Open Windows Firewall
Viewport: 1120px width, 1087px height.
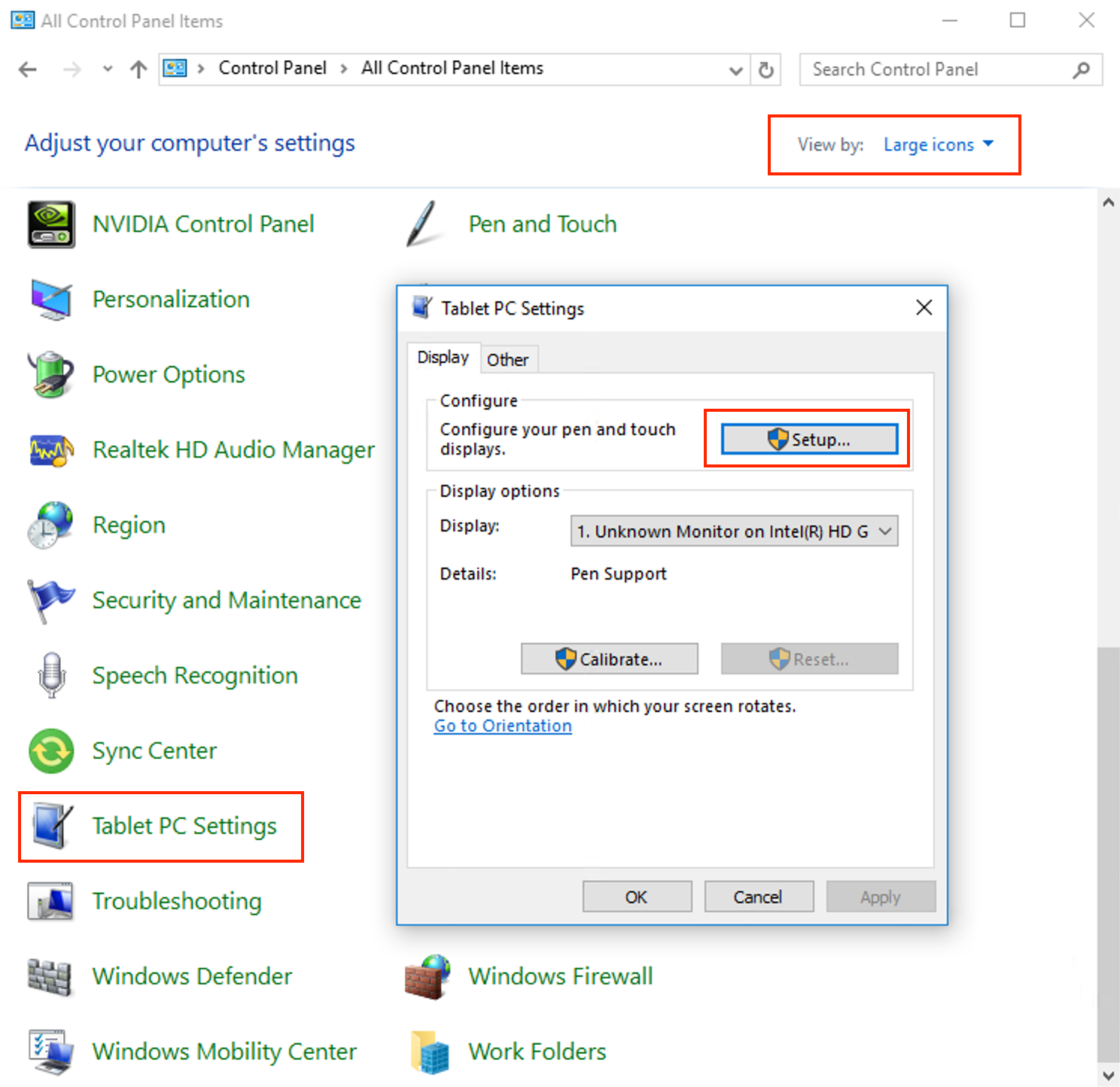[560, 976]
